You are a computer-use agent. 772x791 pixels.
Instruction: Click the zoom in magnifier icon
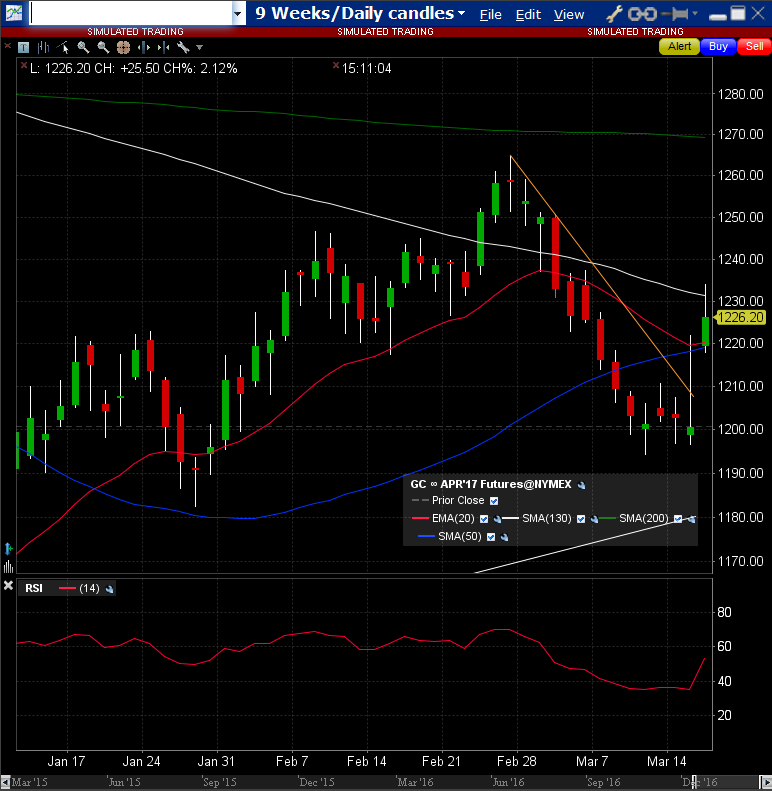pyautogui.click(x=84, y=47)
